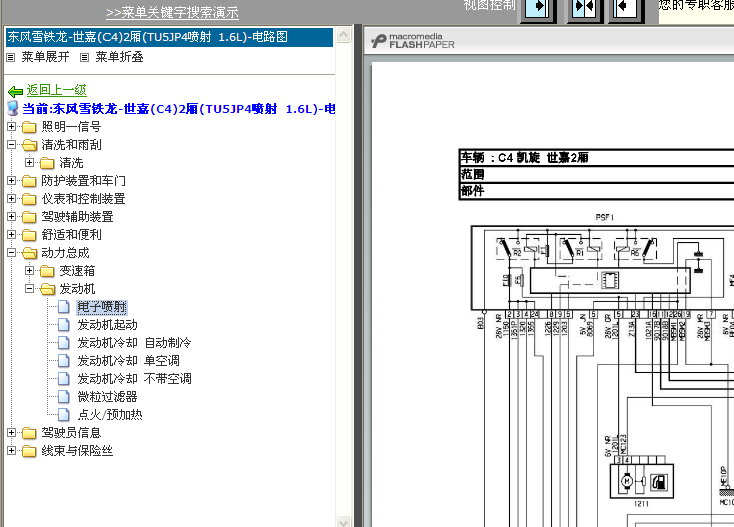Click the 清洗和雨刮 open folder icon

(29, 146)
